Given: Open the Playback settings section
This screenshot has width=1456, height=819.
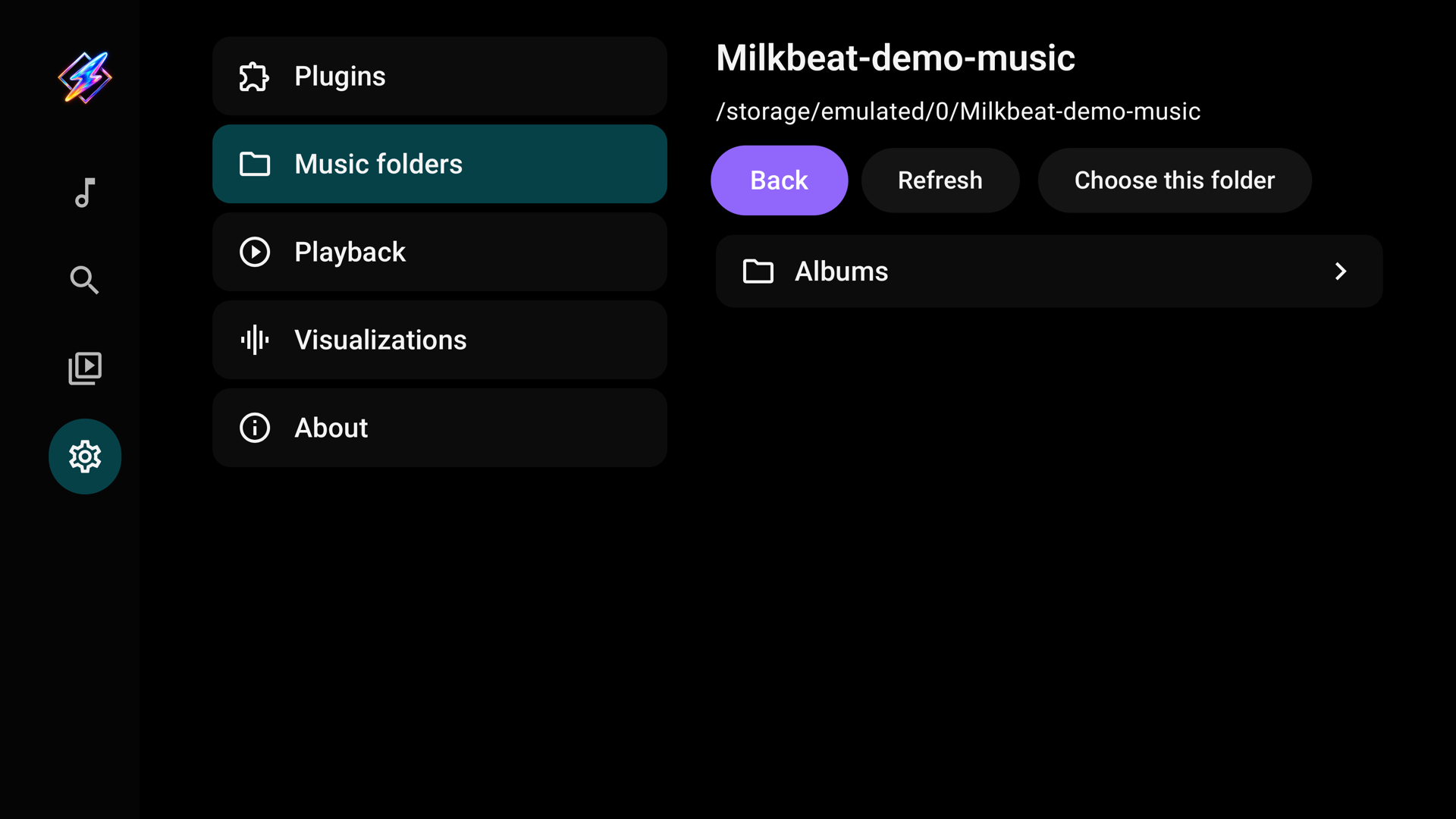Looking at the screenshot, I should [x=440, y=252].
